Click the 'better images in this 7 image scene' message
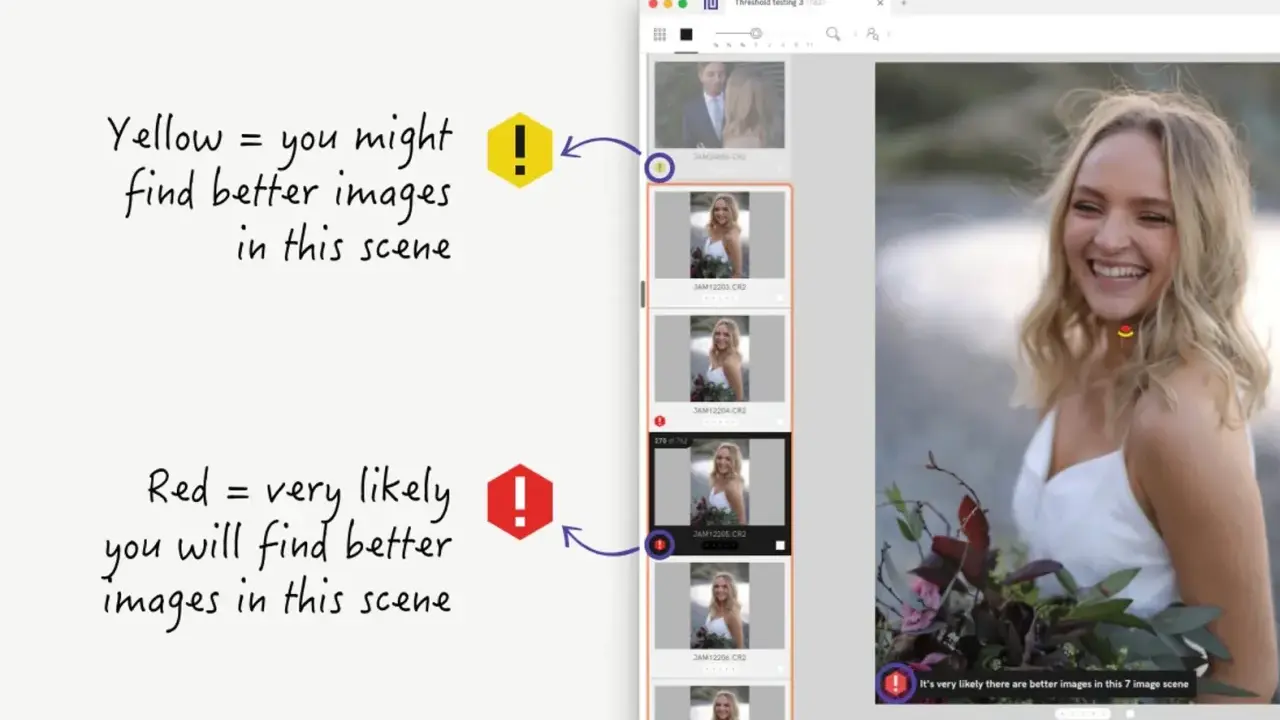This screenshot has width=1280, height=720. (x=1054, y=684)
